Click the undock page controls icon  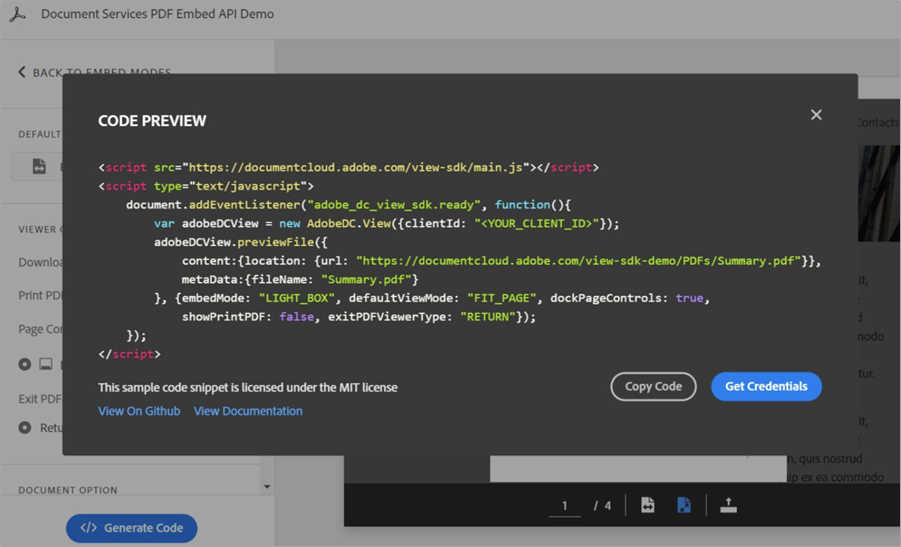click(729, 505)
